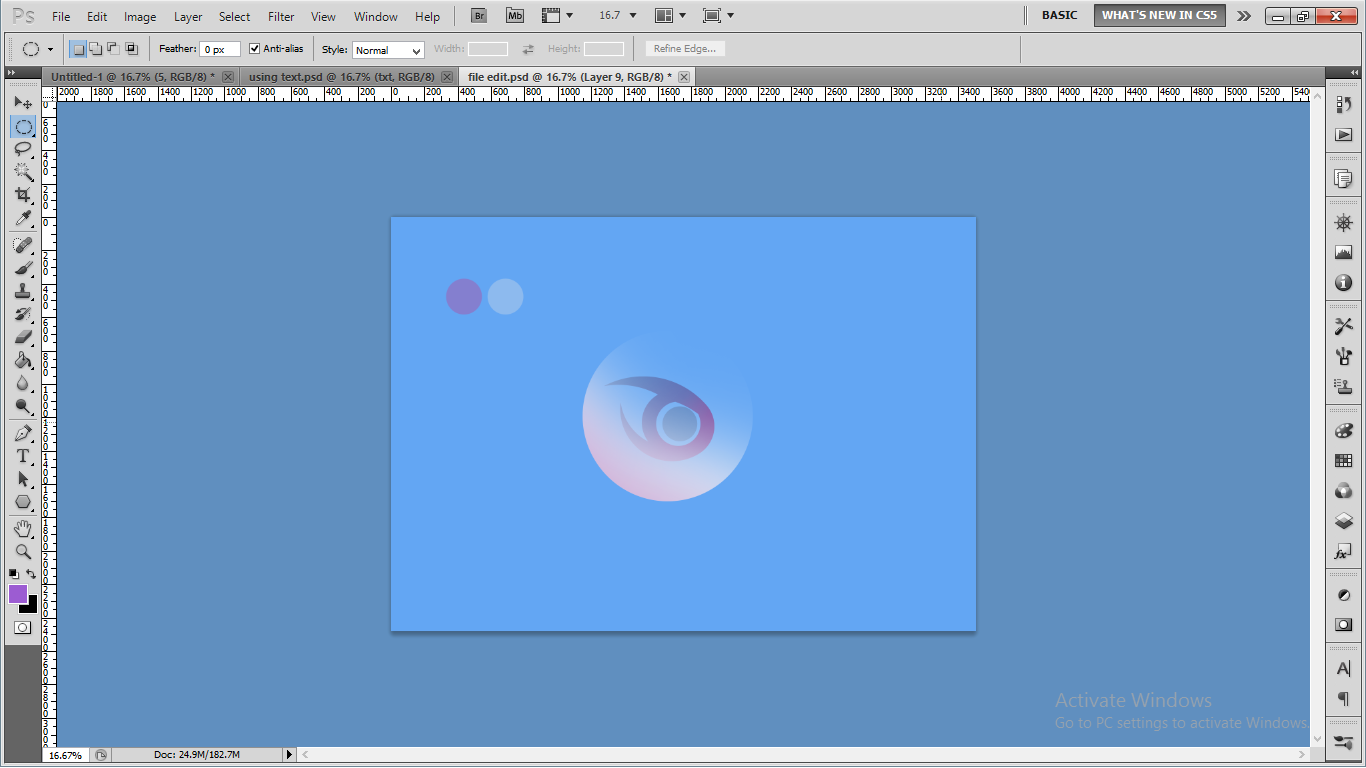This screenshot has height=768, width=1366.
Task: Enable Add to selection mode
Action: pos(95,48)
